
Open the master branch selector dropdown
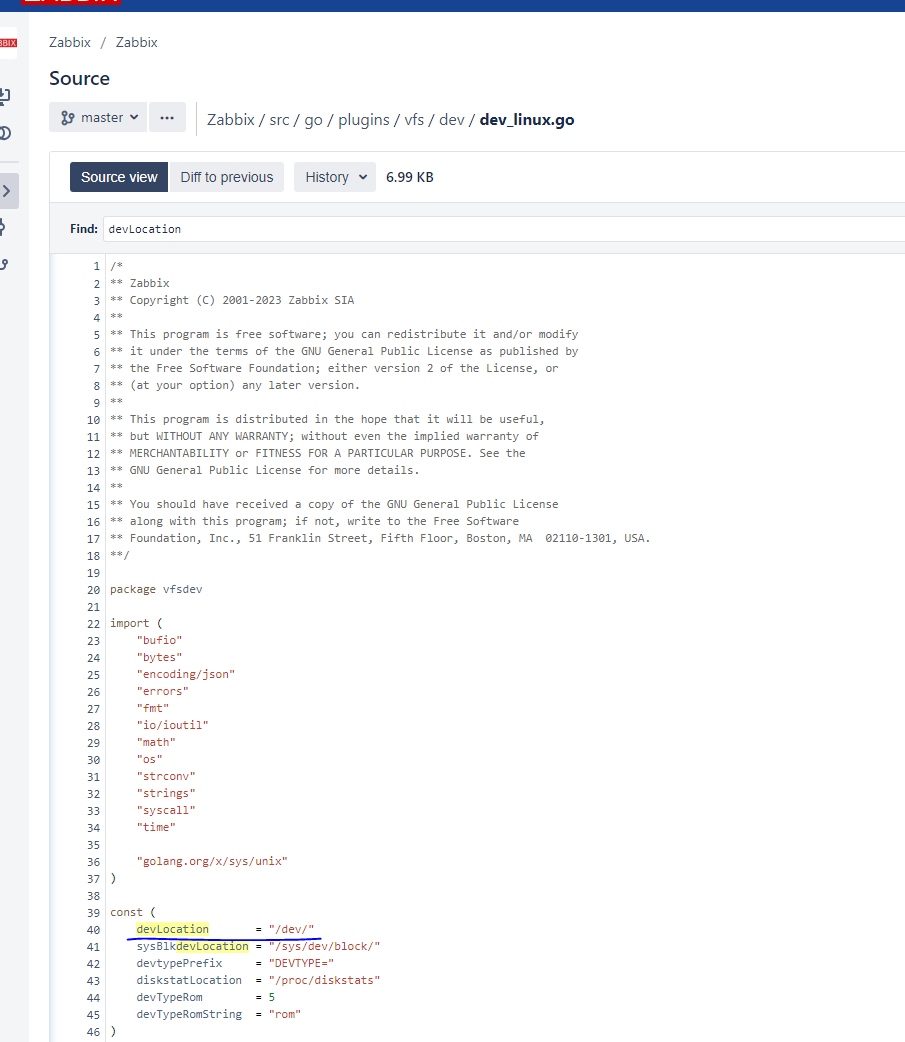pos(98,118)
